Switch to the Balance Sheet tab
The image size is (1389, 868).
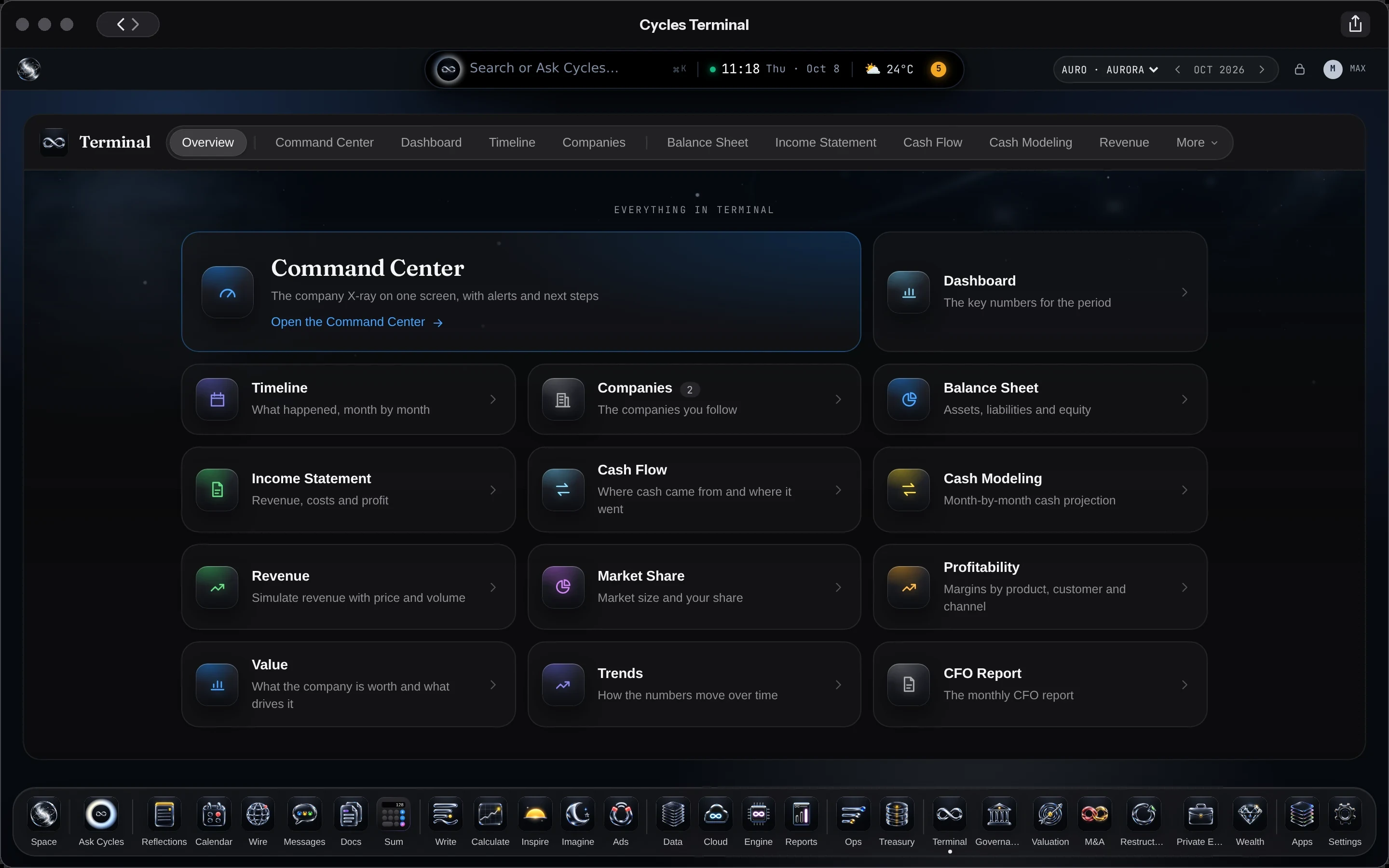click(x=707, y=142)
